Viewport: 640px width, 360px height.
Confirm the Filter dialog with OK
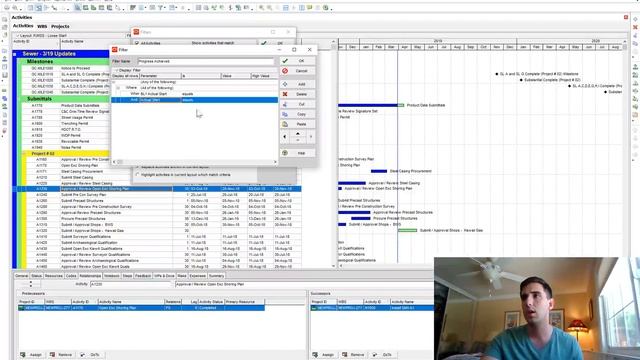pos(297,61)
